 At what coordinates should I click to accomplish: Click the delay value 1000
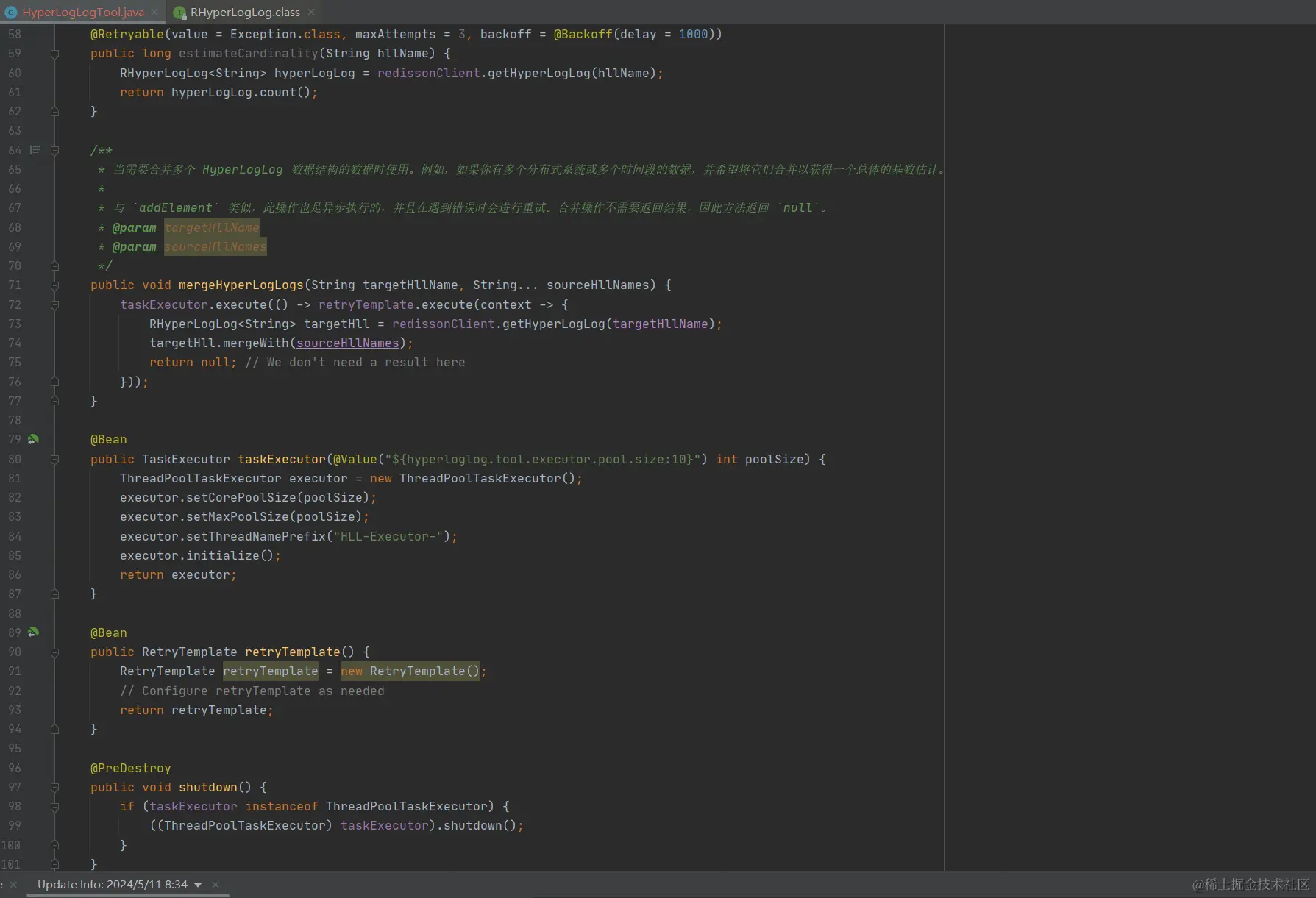[x=693, y=34]
